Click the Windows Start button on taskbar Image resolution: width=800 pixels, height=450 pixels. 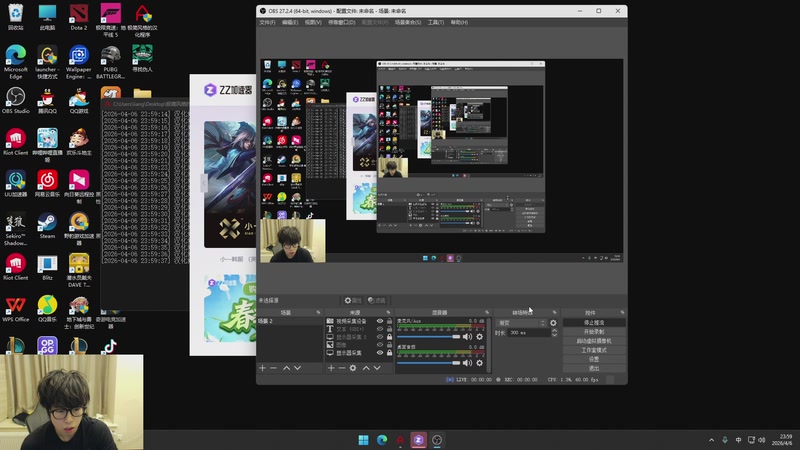[x=363, y=440]
